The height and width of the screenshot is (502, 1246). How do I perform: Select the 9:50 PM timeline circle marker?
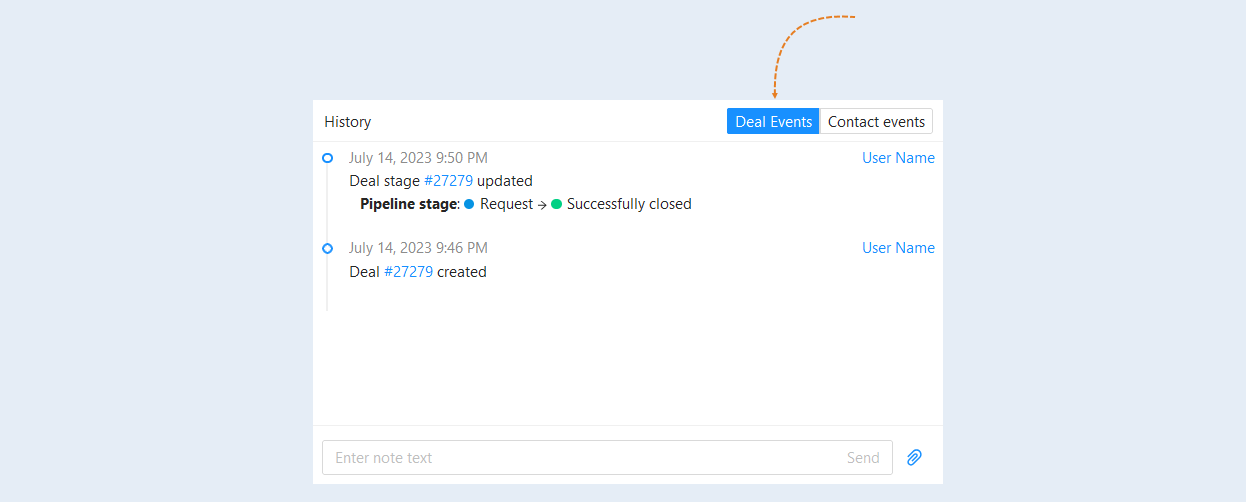pos(327,158)
